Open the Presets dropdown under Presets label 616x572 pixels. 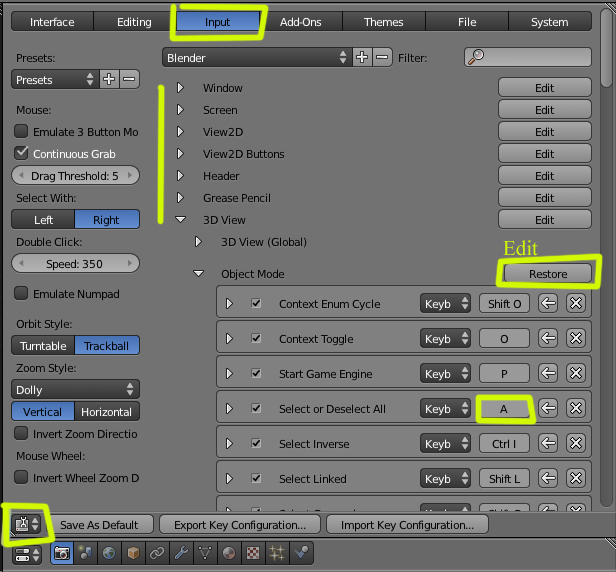tap(55, 80)
